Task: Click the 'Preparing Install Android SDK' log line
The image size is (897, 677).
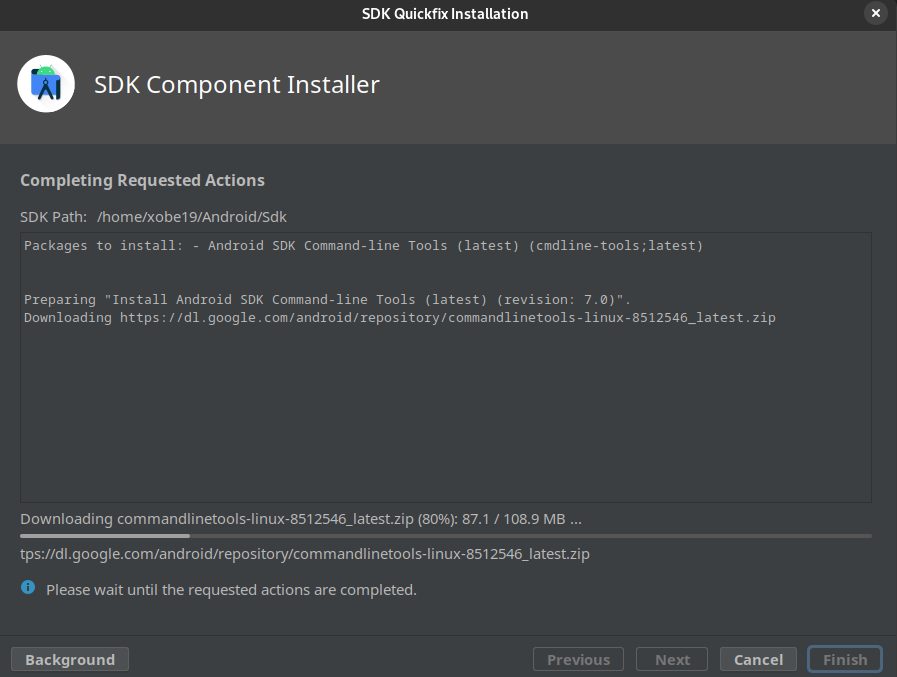Action: click(327, 300)
